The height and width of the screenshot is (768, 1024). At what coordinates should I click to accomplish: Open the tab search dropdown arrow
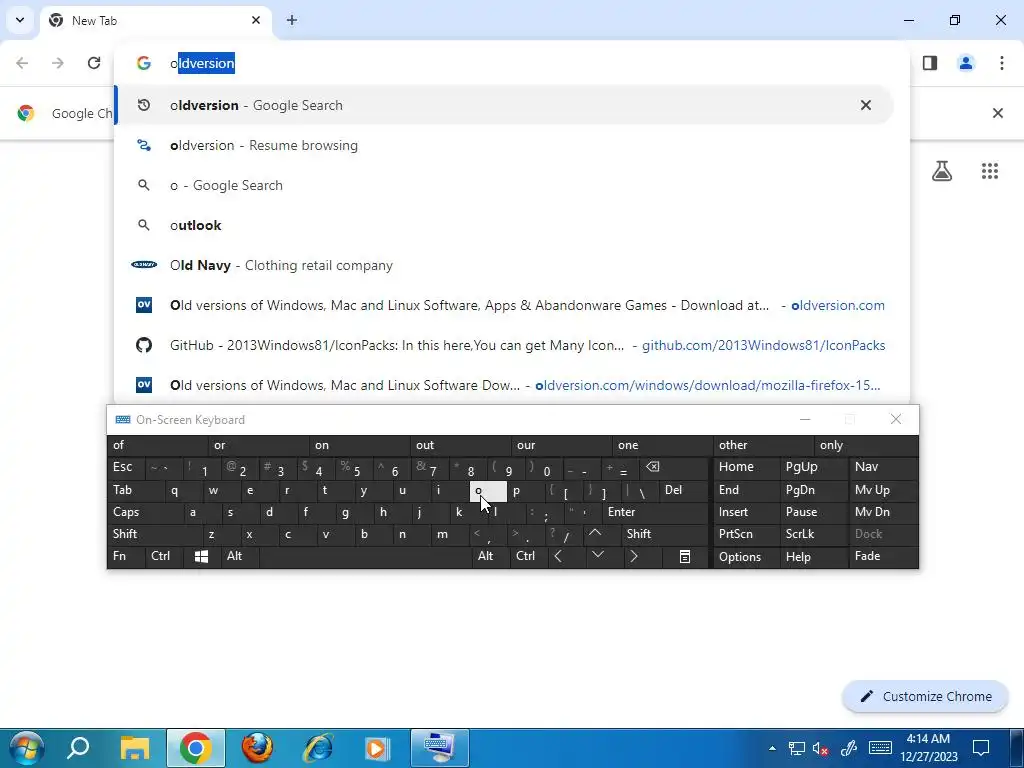click(x=20, y=20)
